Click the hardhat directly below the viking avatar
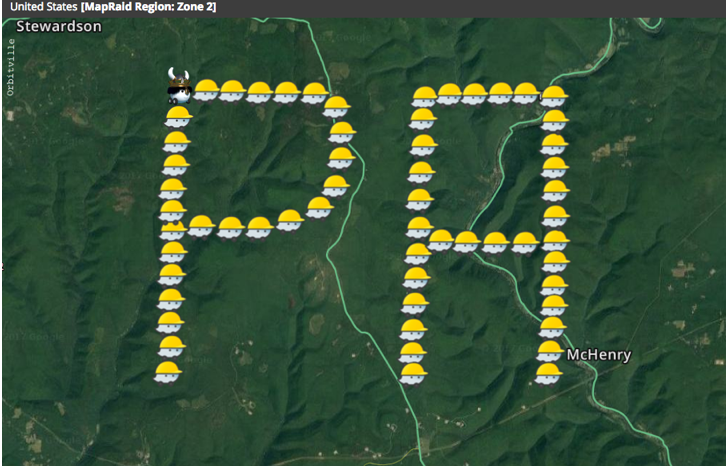Image resolution: width=726 pixels, height=466 pixels. tap(177, 117)
